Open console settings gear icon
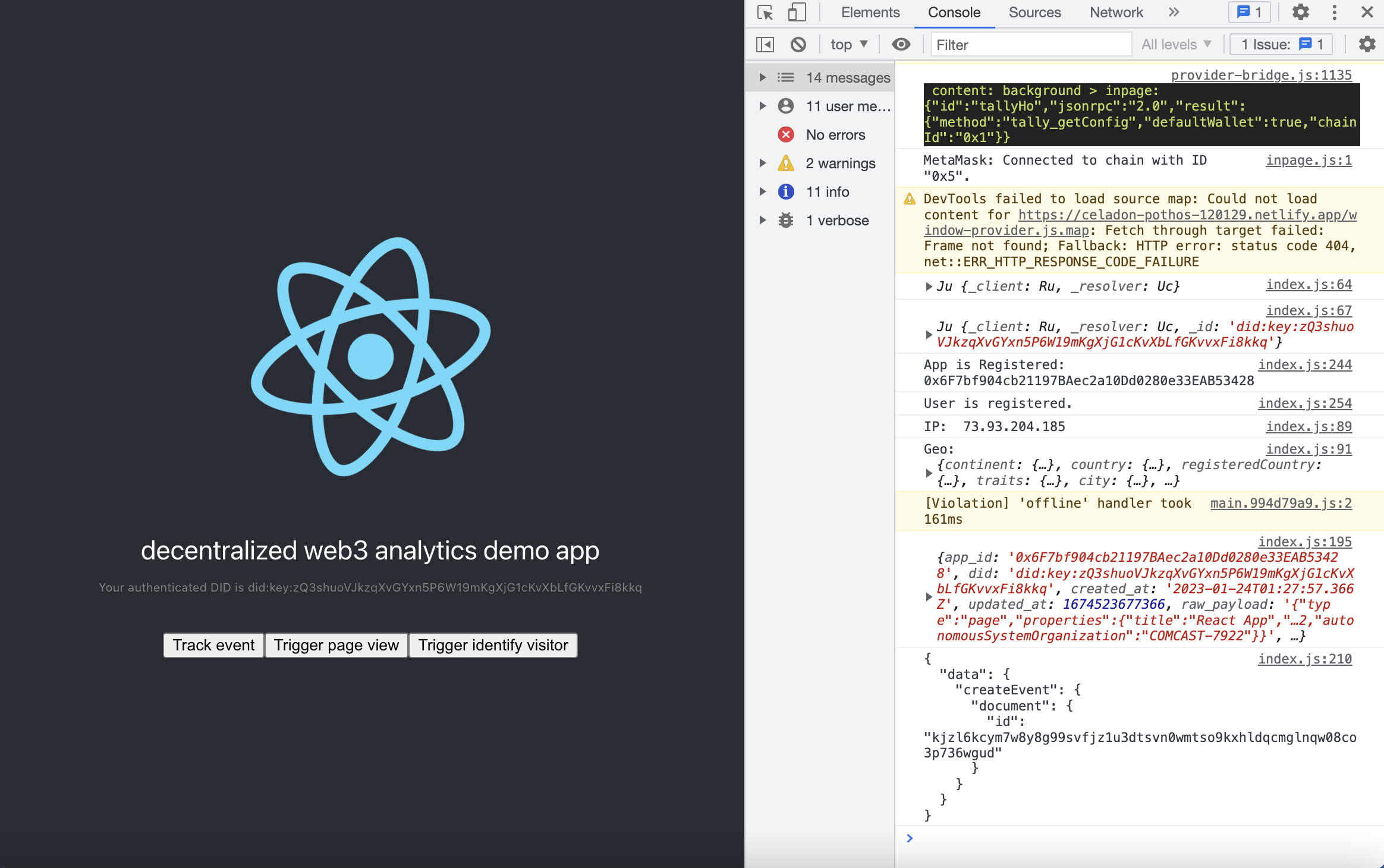Image resolution: width=1384 pixels, height=868 pixels. click(x=1367, y=45)
